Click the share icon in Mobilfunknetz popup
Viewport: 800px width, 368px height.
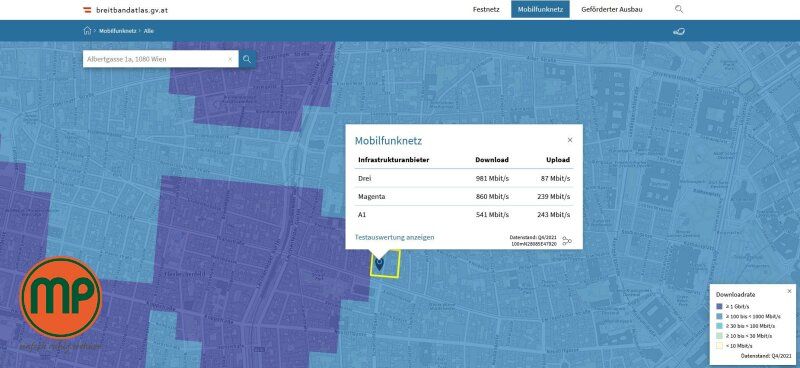tap(567, 241)
